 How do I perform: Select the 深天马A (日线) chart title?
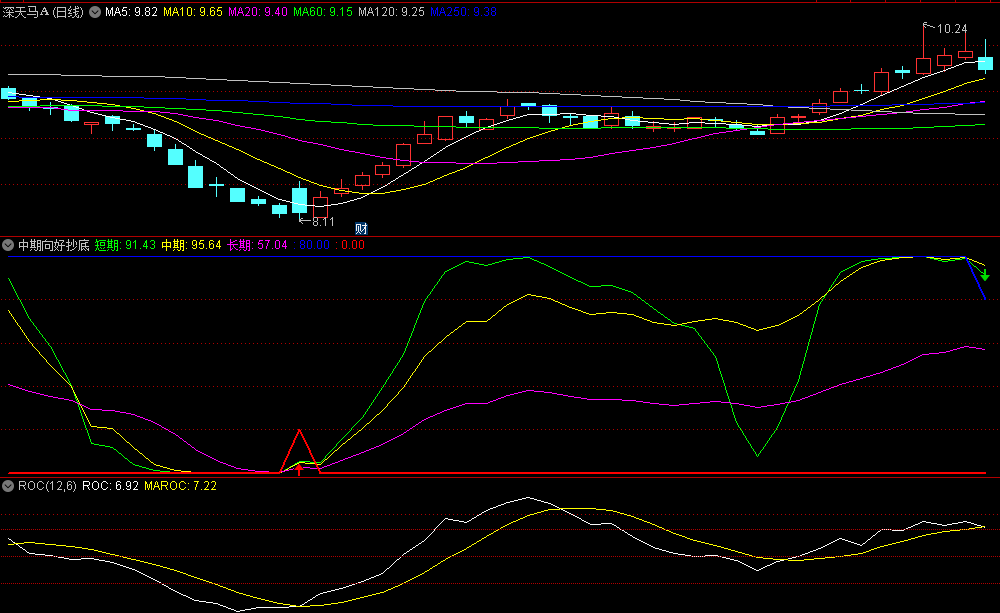[x=43, y=12]
